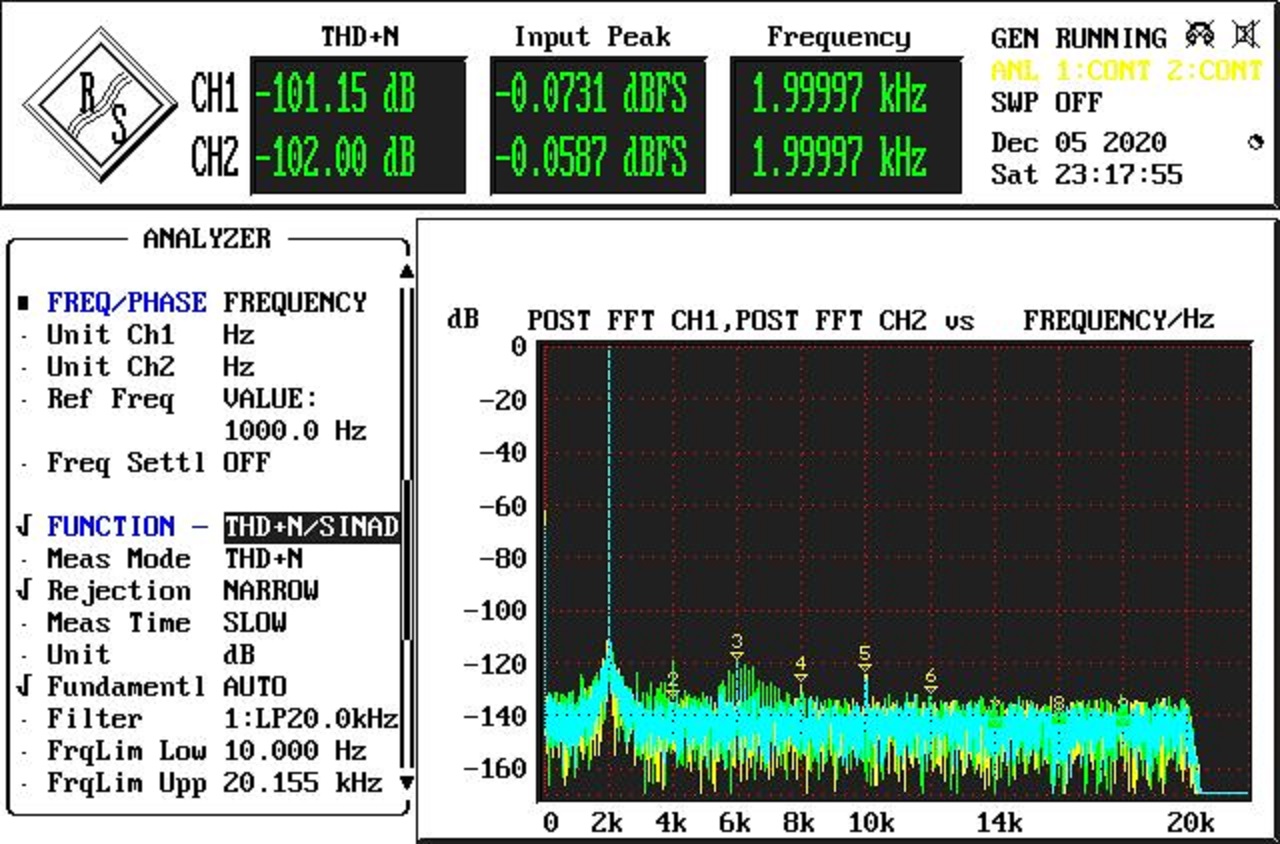
Task: Click the GEN RUNNING status text
Action: point(1079,39)
